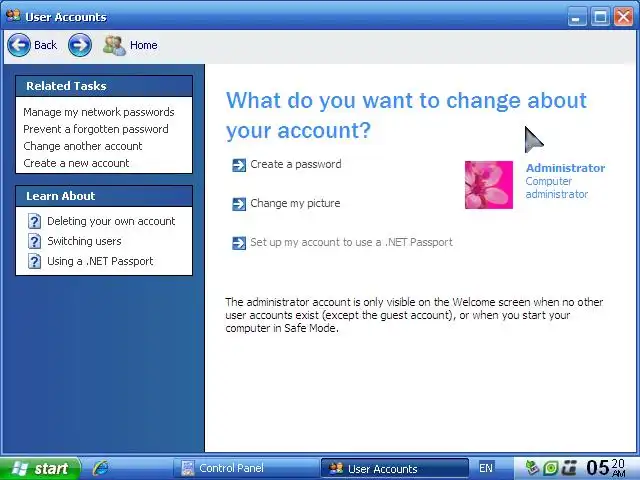640x480 pixels.
Task: Open Using a .NET Passport help
Action: (x=100, y=261)
